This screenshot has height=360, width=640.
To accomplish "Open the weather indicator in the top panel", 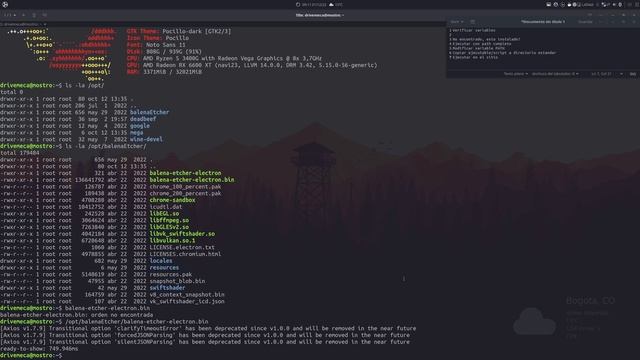I will click(336, 4).
